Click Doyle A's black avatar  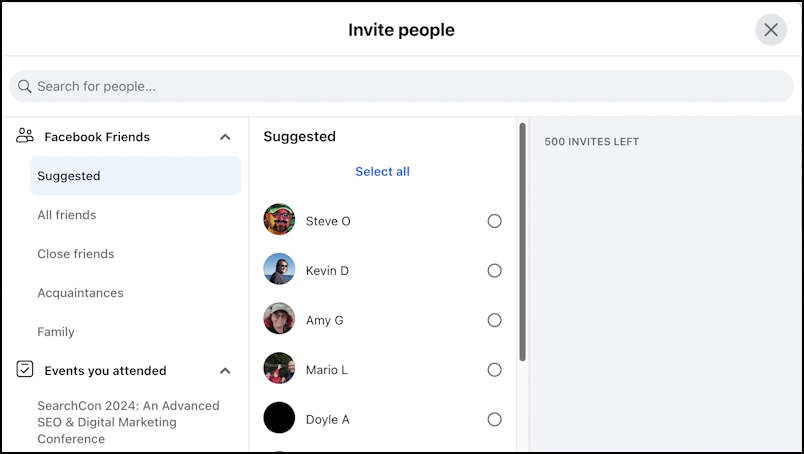click(x=279, y=418)
